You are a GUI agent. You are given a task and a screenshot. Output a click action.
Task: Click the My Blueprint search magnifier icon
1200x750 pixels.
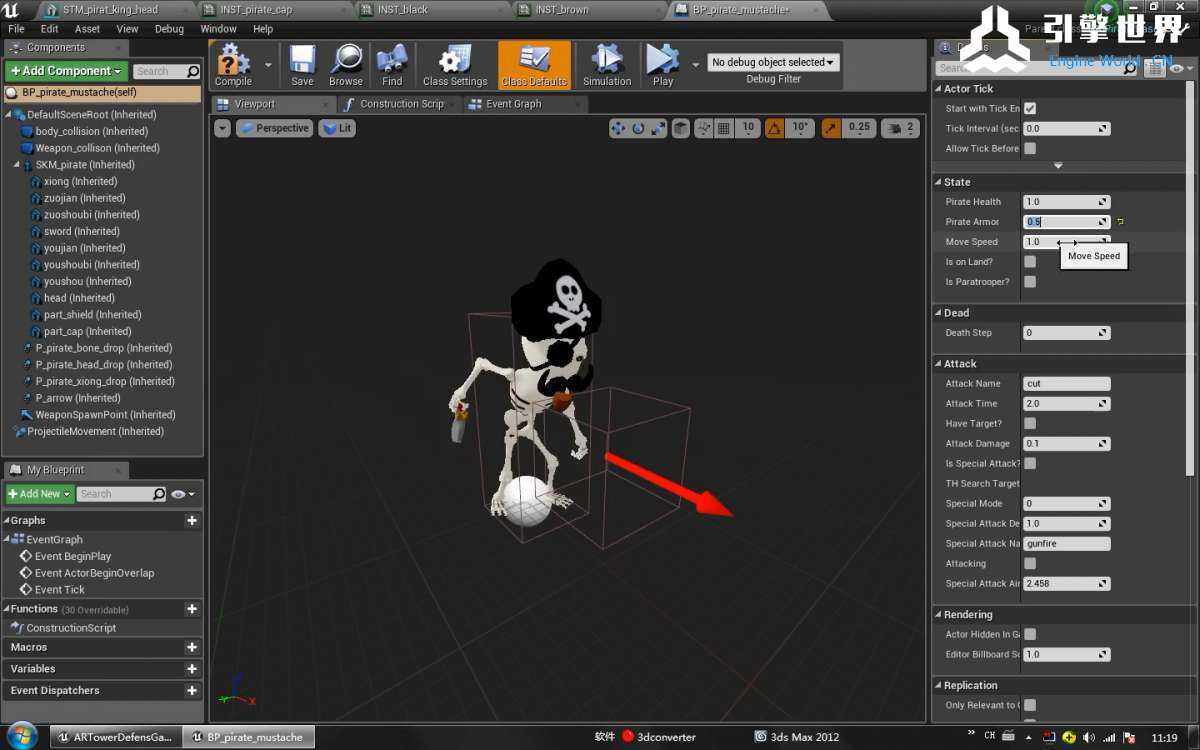159,494
